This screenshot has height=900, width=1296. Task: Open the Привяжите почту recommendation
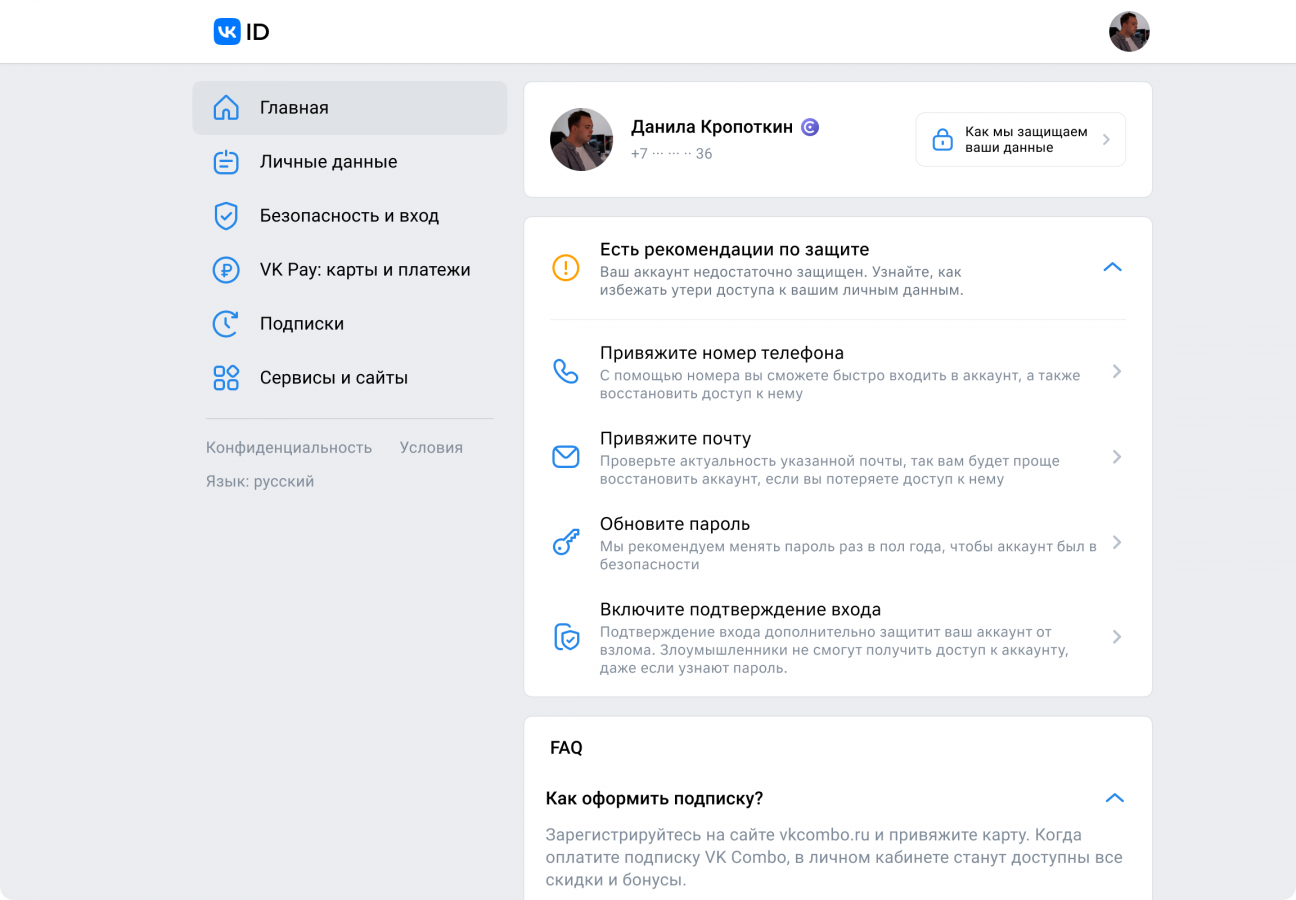coord(838,457)
